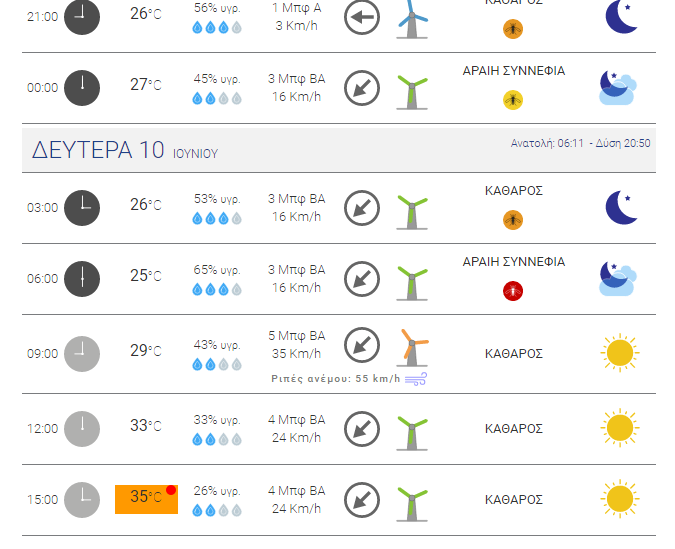Click the sunrise and sunset times text
This screenshot has width=675, height=549.
[580, 143]
